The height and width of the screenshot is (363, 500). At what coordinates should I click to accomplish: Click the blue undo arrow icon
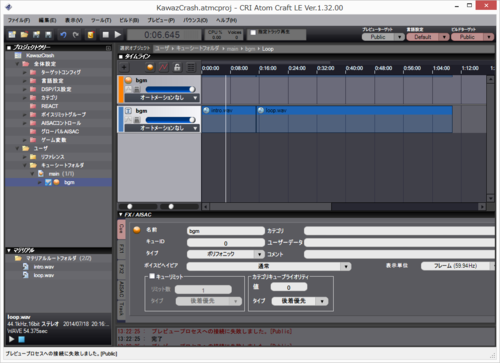point(63,34)
